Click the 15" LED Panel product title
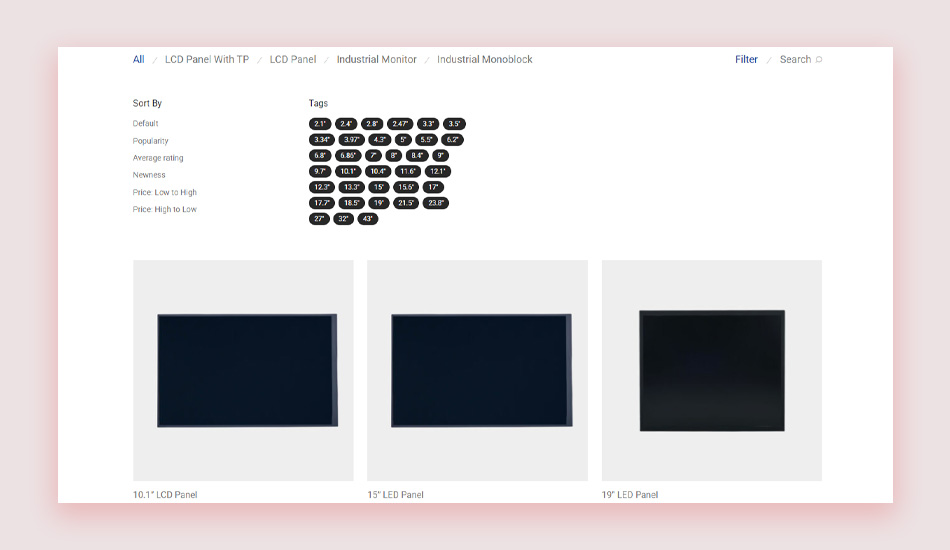This screenshot has width=950, height=550. pos(395,494)
